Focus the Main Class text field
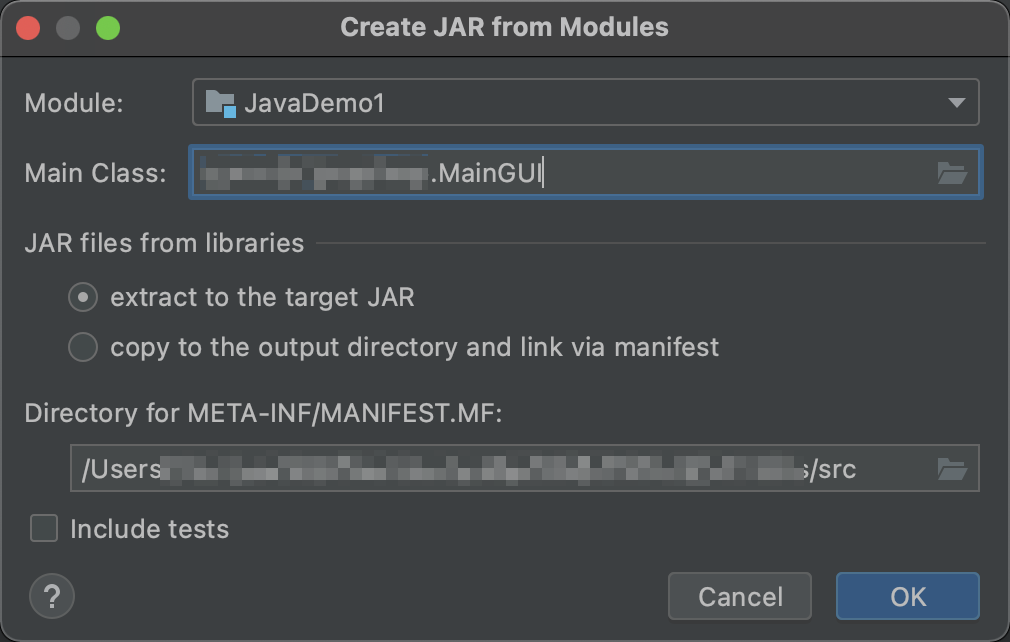The height and width of the screenshot is (642, 1010). tap(586, 173)
